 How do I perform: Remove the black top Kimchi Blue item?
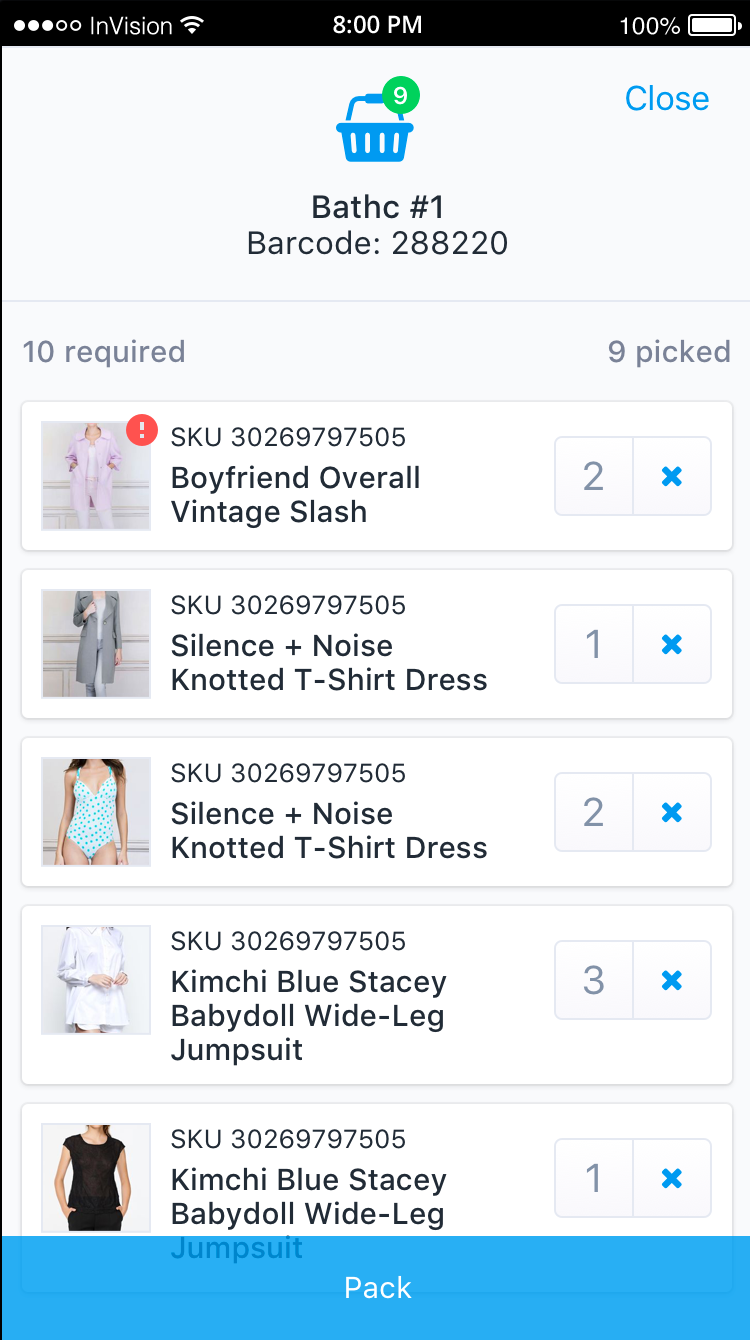coord(672,1178)
